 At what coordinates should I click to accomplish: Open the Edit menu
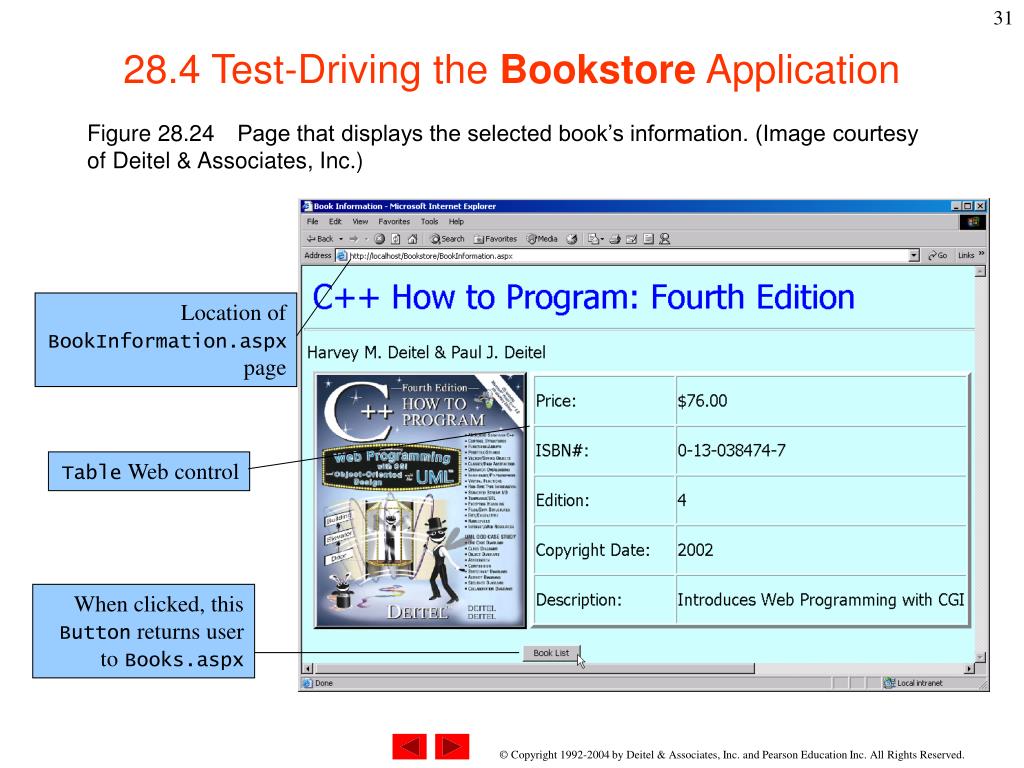[335, 221]
